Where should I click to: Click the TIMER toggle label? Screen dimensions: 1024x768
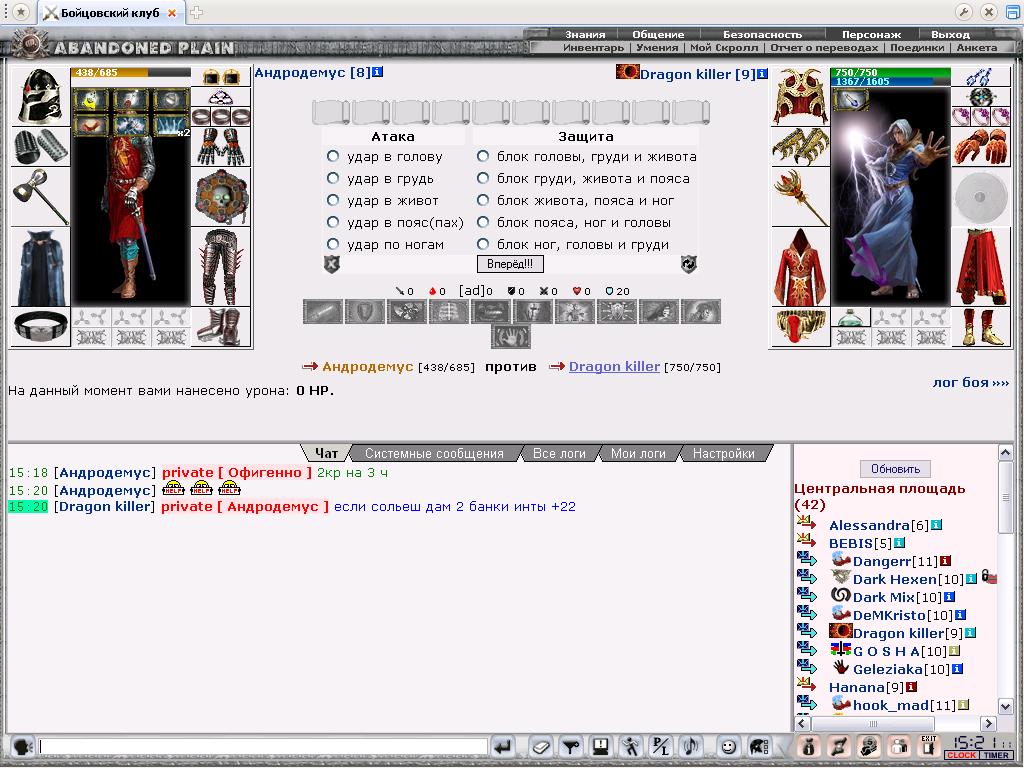pos(996,756)
